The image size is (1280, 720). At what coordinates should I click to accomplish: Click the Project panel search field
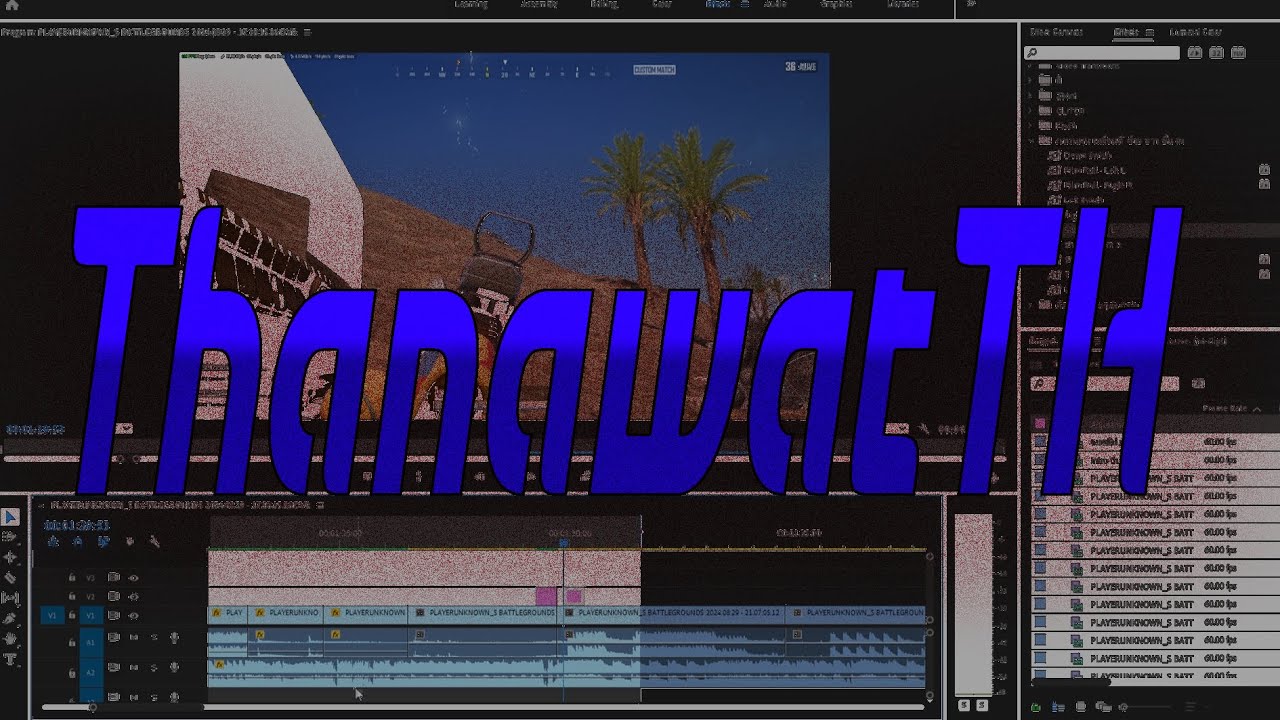(1103, 384)
